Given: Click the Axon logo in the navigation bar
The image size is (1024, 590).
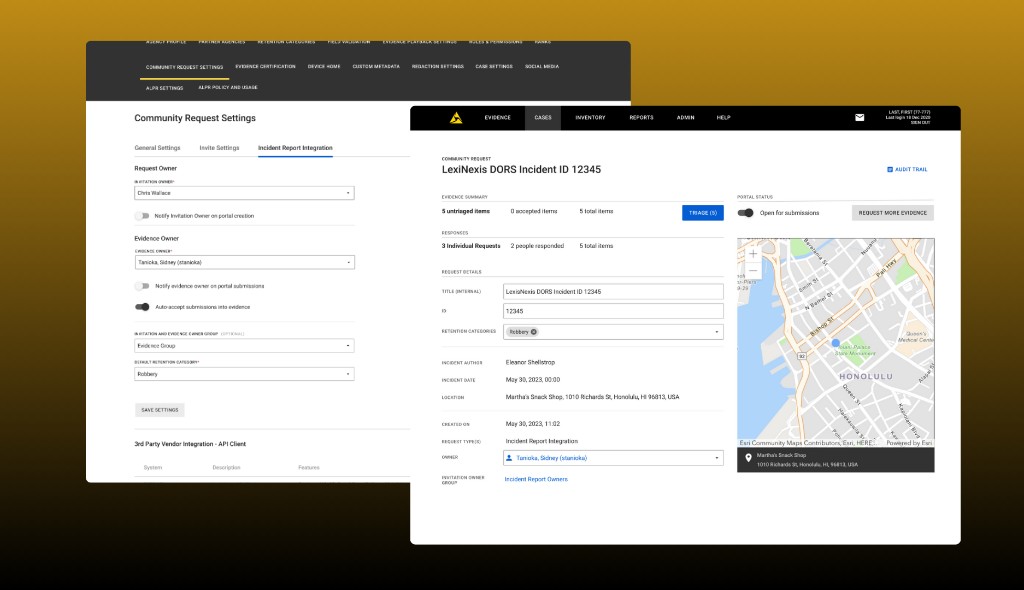Looking at the screenshot, I should coord(456,117).
